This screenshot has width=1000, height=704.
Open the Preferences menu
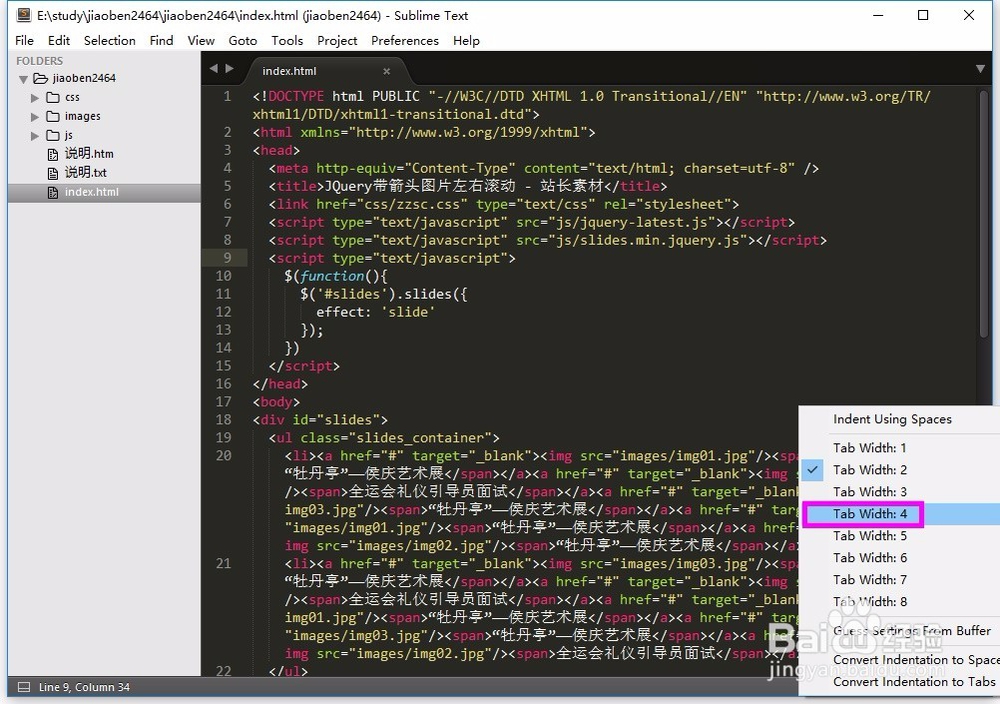click(x=404, y=40)
